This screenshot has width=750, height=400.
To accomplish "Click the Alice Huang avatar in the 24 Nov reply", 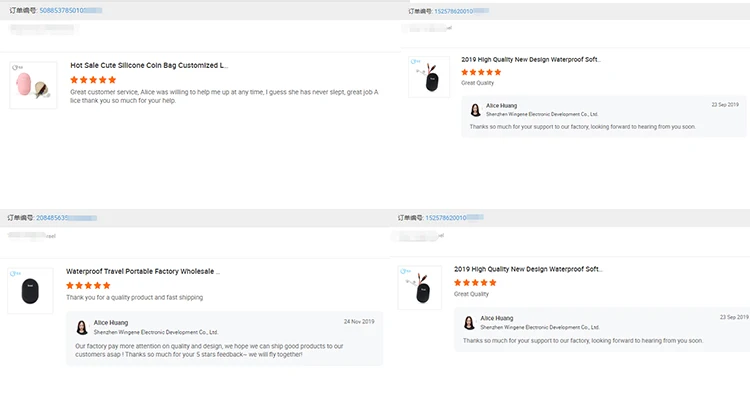I will 81,327.
